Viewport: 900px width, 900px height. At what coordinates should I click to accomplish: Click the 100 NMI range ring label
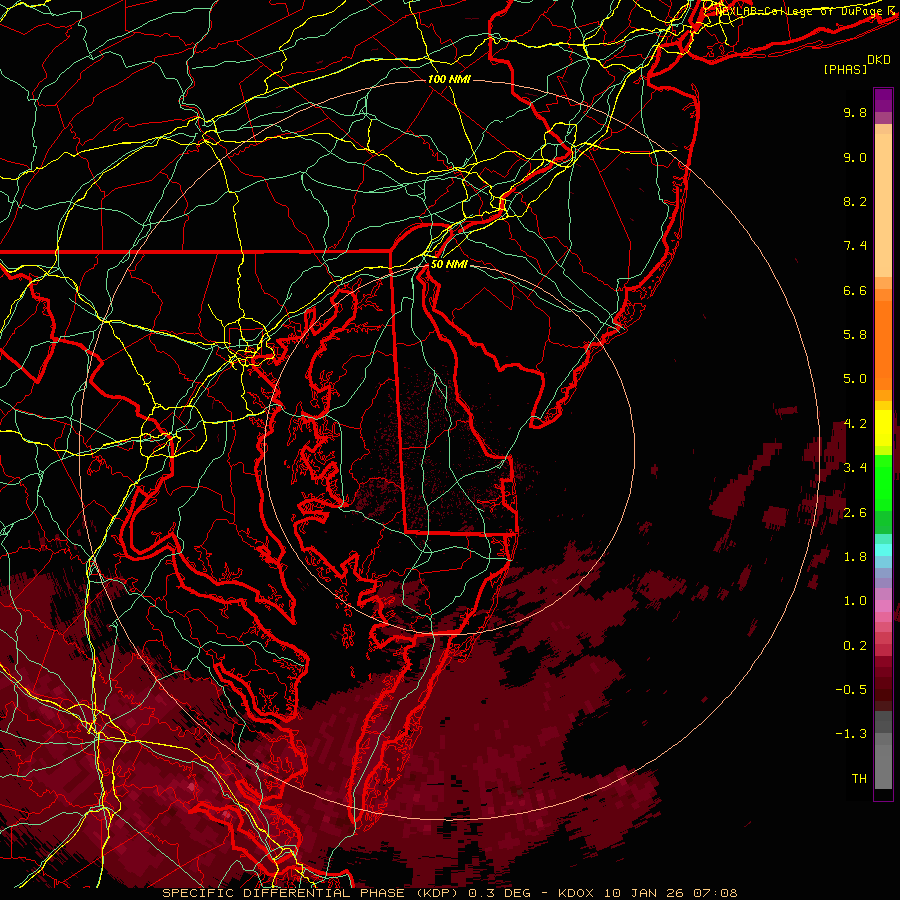tap(449, 79)
